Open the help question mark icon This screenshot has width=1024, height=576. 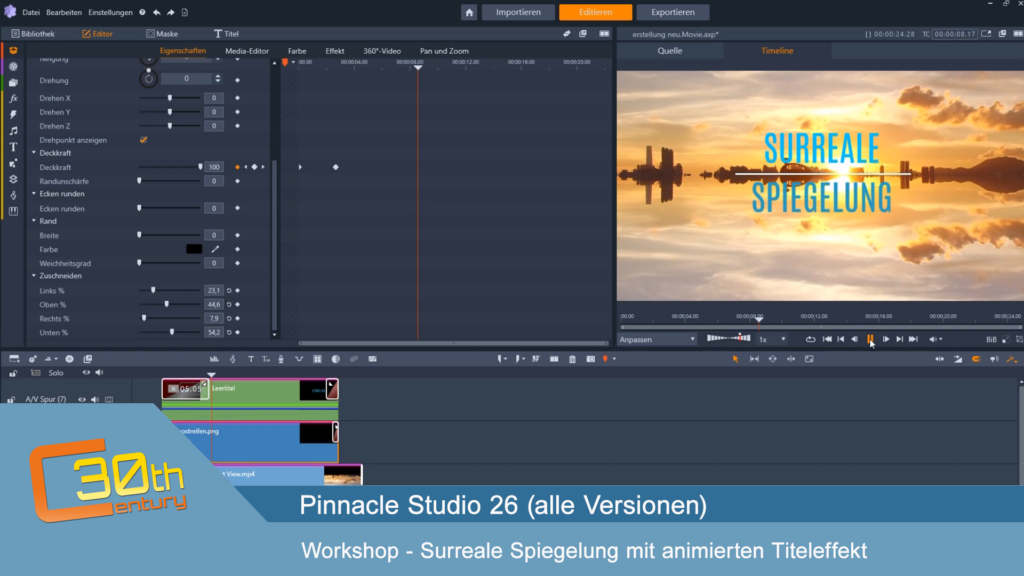142,12
